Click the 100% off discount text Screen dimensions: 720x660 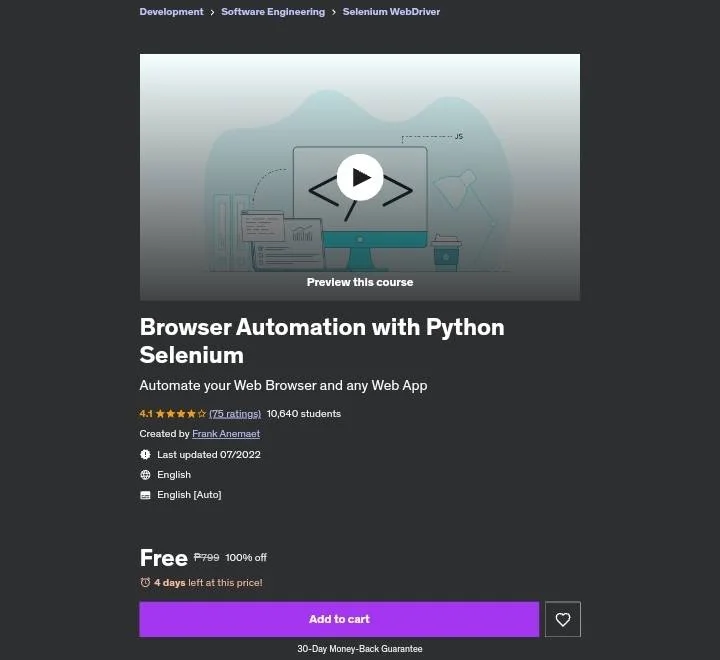pyautogui.click(x=246, y=558)
